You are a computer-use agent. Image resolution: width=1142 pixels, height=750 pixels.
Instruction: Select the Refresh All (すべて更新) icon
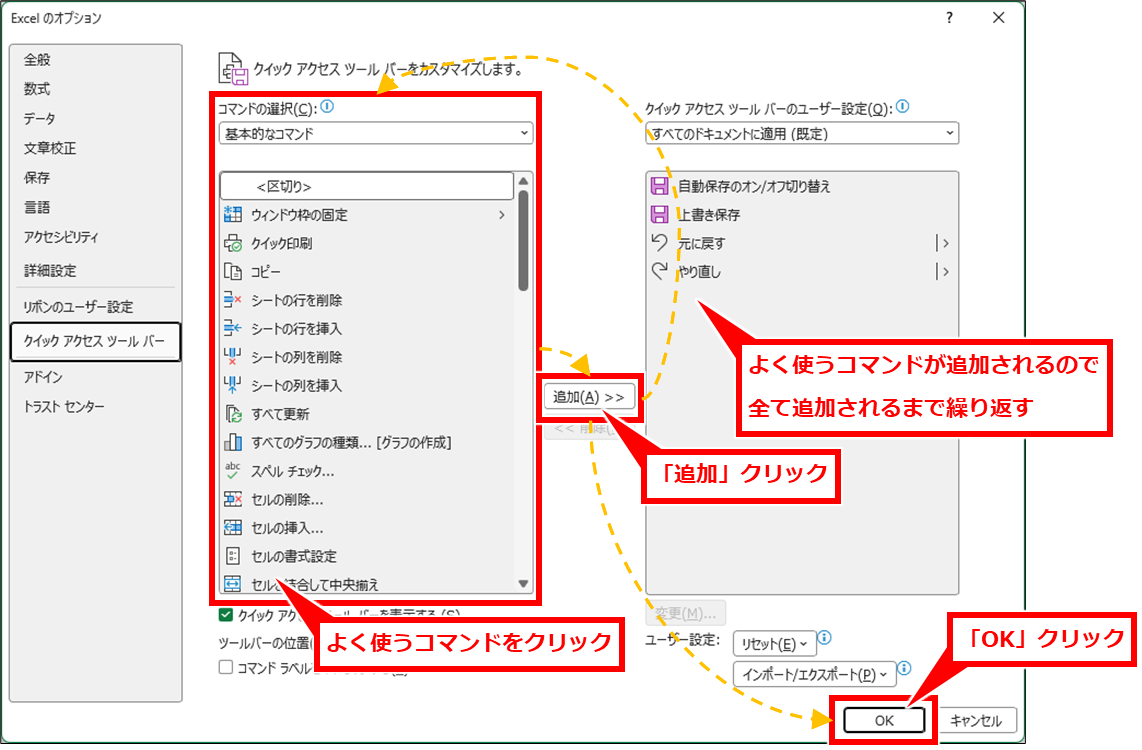[233, 414]
